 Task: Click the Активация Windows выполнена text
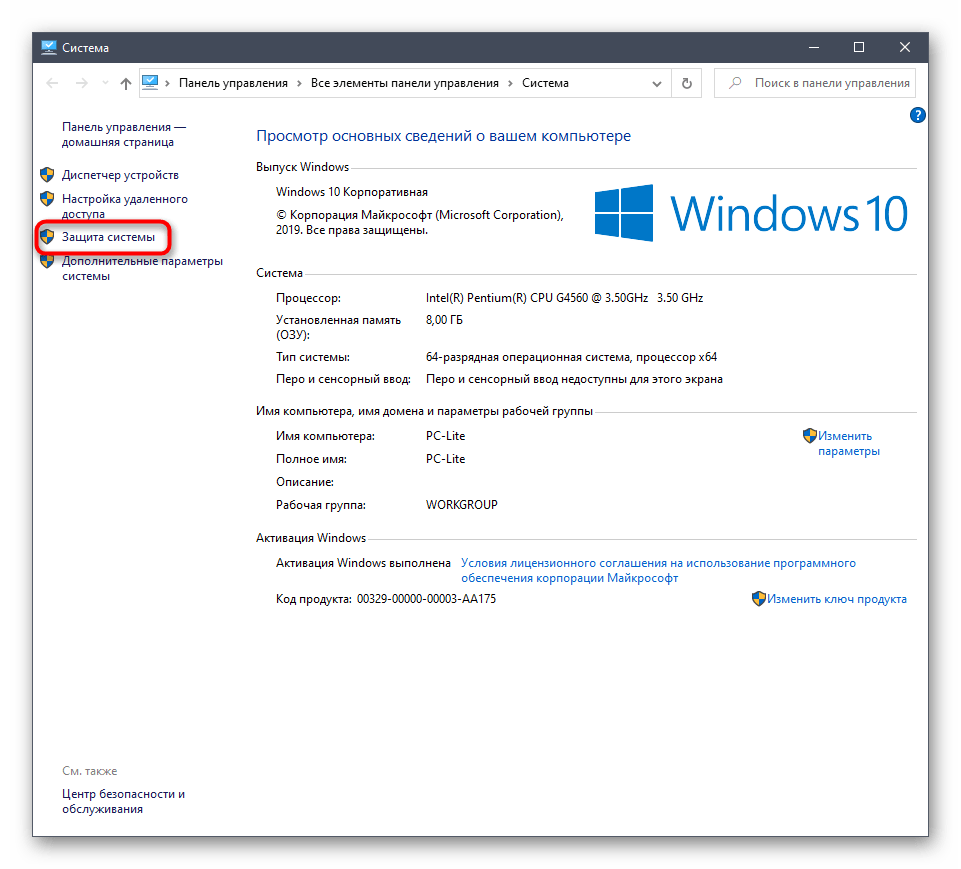pos(363,563)
